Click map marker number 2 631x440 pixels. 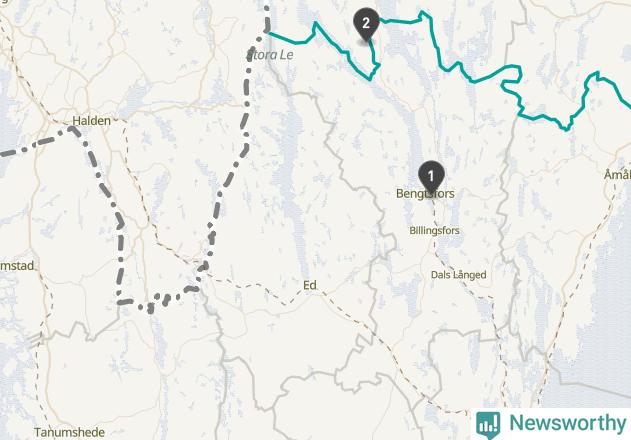coord(366,23)
